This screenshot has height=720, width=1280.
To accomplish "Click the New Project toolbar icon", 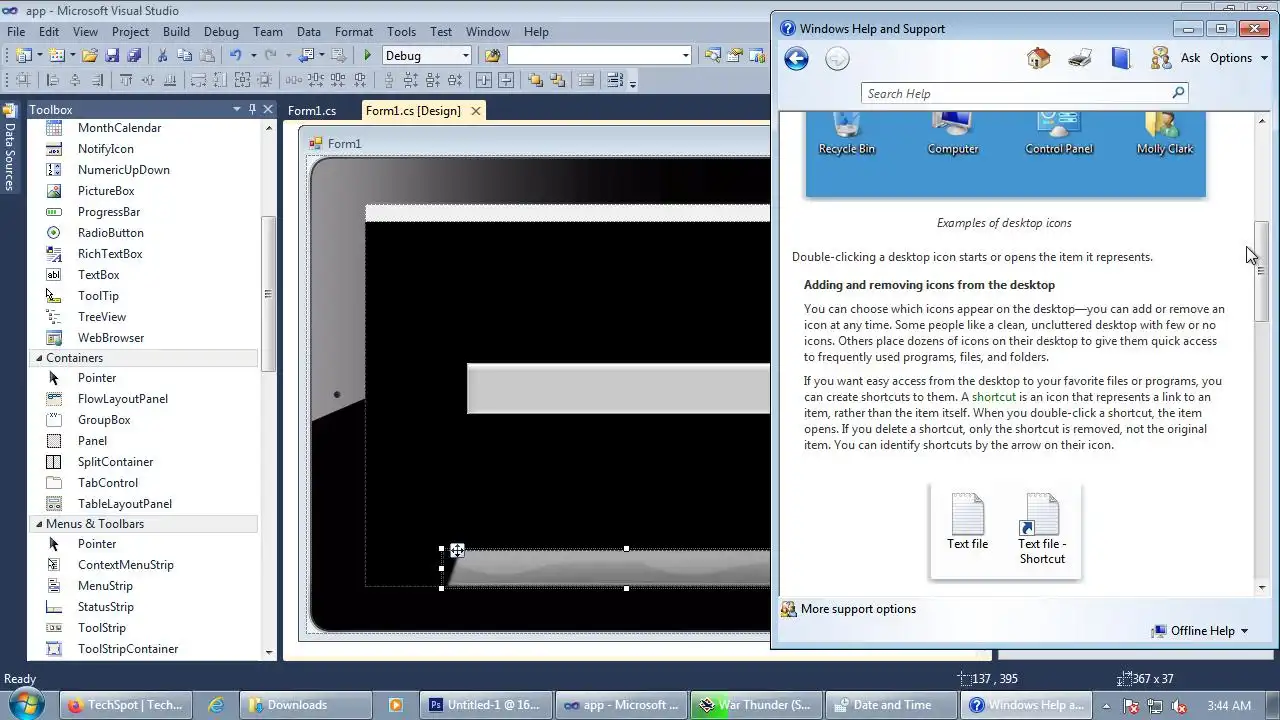I will point(23,56).
